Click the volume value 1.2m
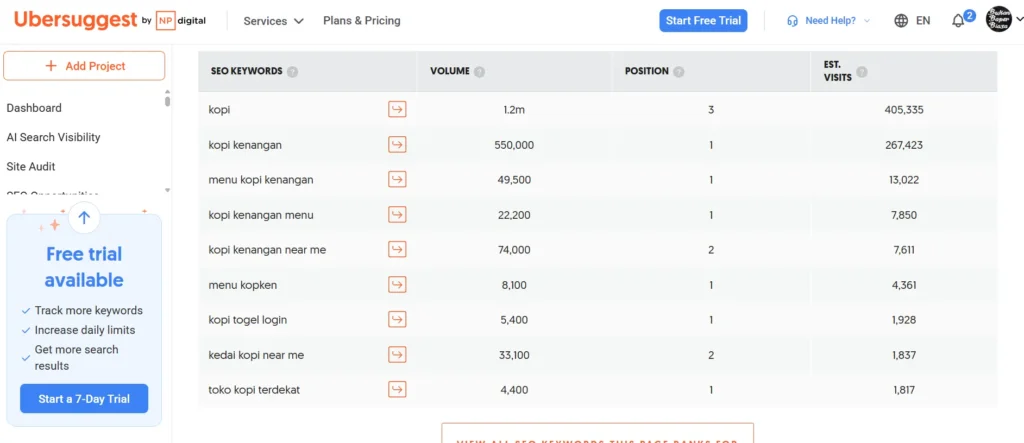1024x443 pixels. [x=514, y=110]
